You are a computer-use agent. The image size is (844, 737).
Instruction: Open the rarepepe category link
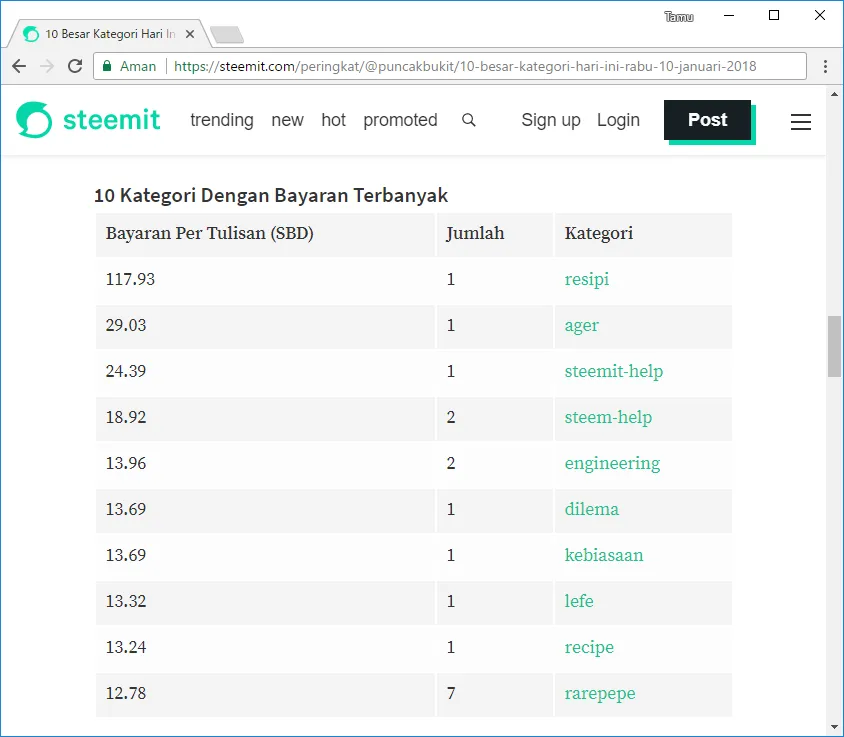pyautogui.click(x=600, y=693)
